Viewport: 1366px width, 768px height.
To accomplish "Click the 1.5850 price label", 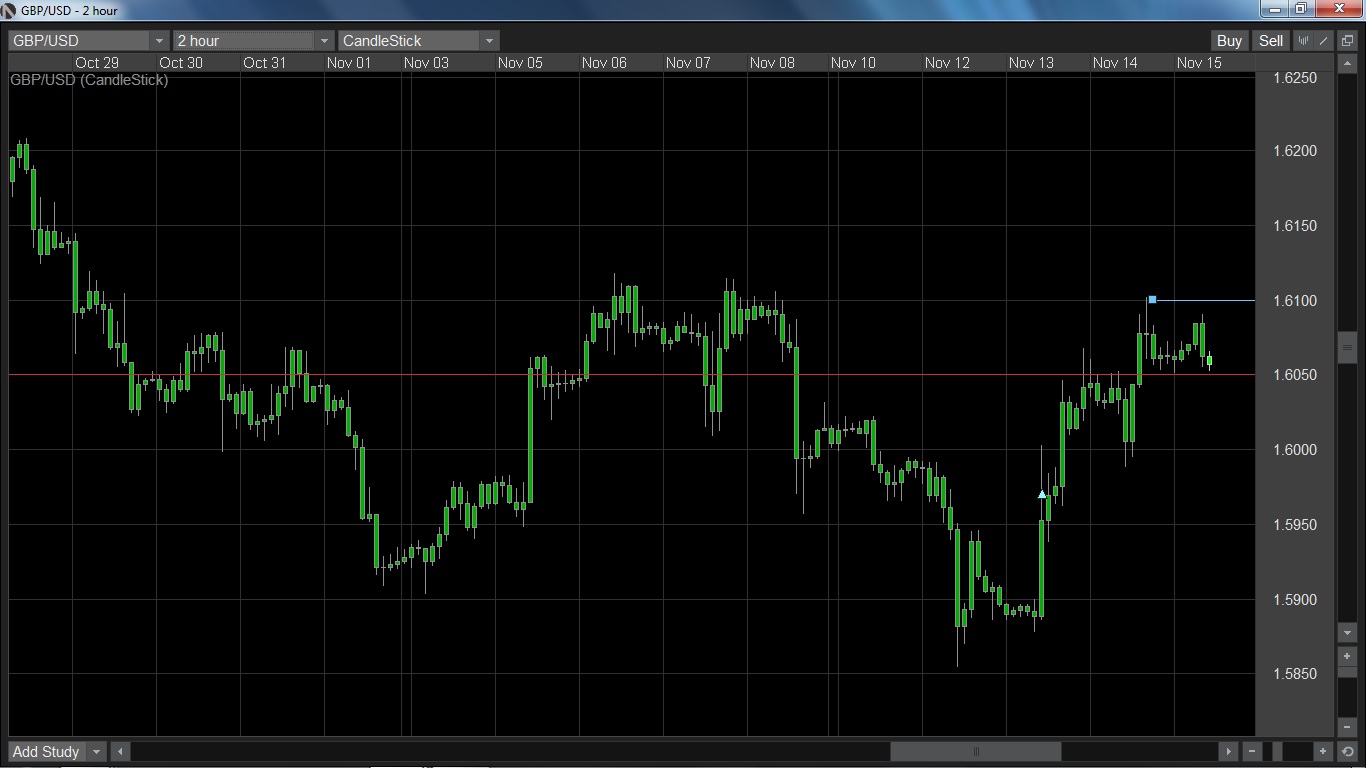I will [1295, 674].
